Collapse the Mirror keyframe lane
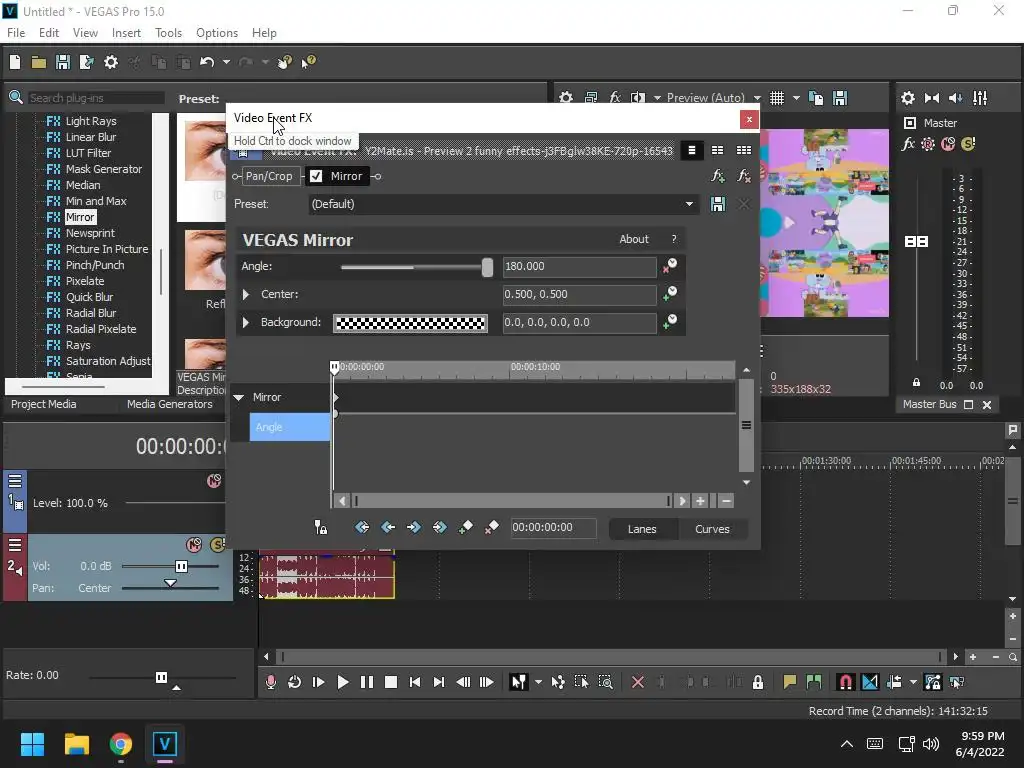Image resolution: width=1024 pixels, height=768 pixels. (239, 397)
